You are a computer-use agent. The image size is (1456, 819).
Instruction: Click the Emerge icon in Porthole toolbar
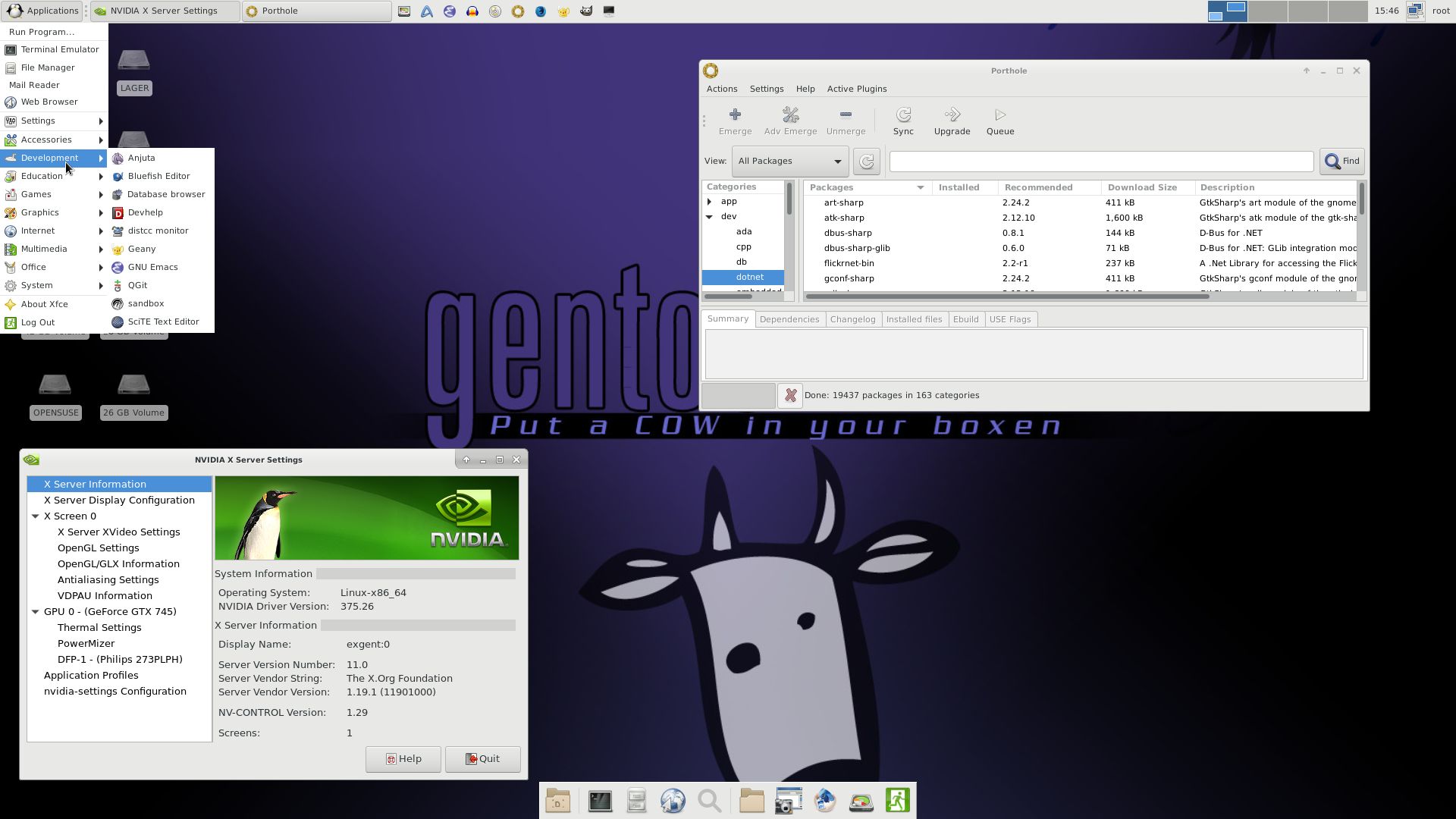(735, 121)
